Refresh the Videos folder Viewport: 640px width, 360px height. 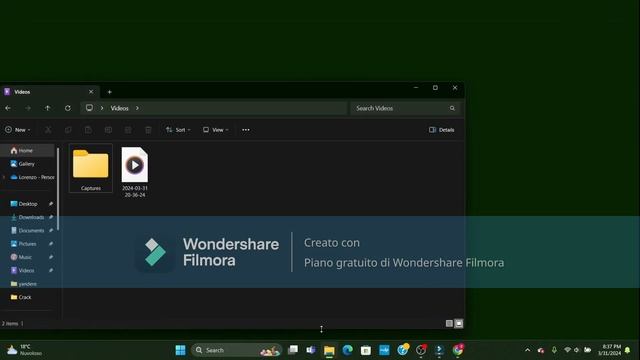pyautogui.click(x=68, y=108)
